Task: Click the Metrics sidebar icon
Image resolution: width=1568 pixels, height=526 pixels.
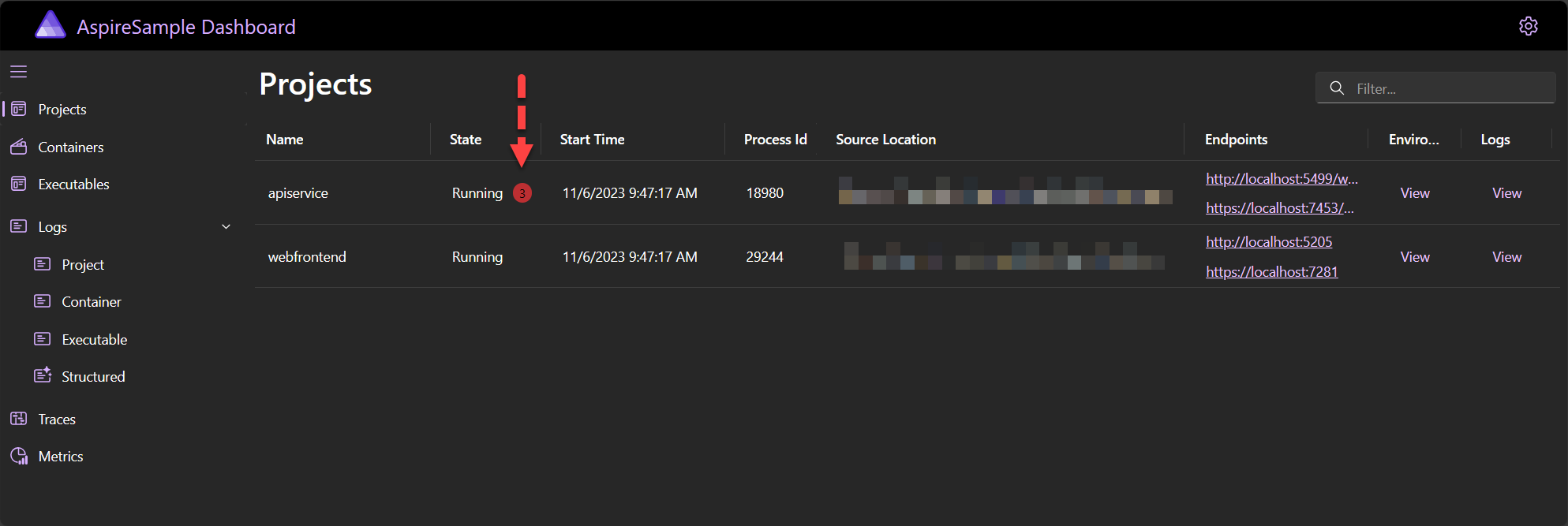Action: [x=19, y=456]
